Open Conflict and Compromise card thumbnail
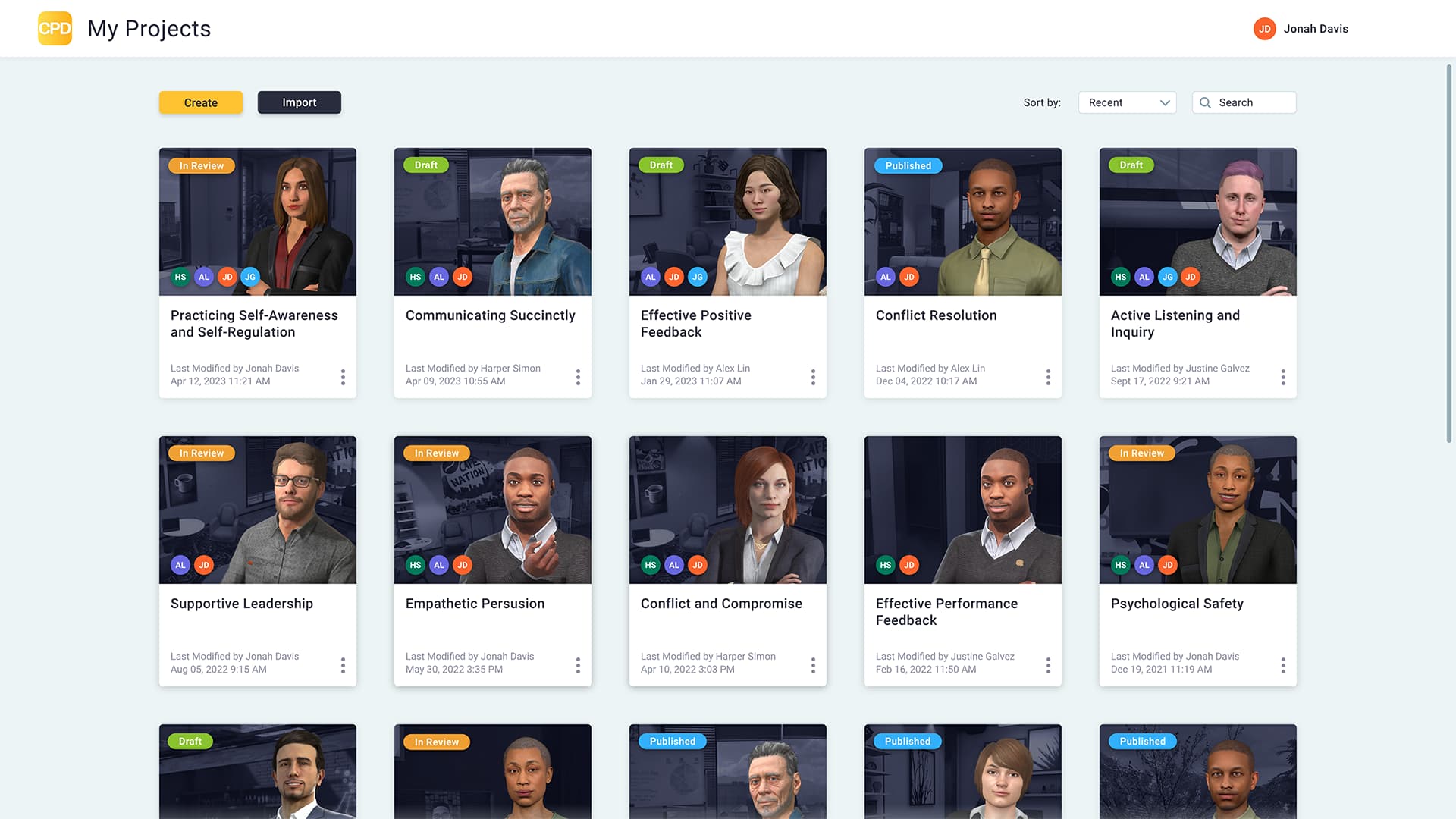This screenshot has height=819, width=1456. click(728, 510)
